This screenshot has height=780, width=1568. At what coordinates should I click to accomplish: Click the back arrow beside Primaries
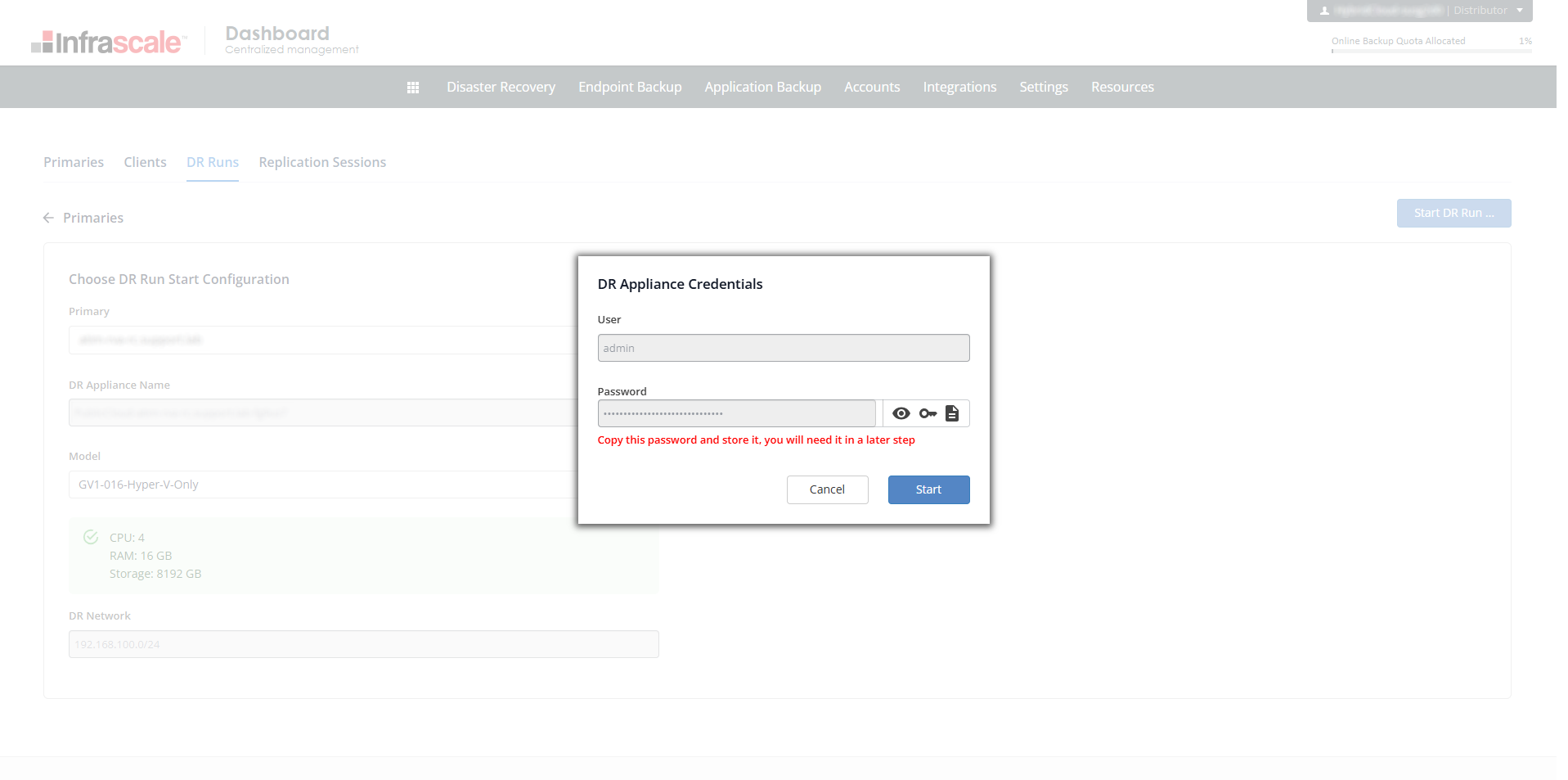click(x=48, y=218)
